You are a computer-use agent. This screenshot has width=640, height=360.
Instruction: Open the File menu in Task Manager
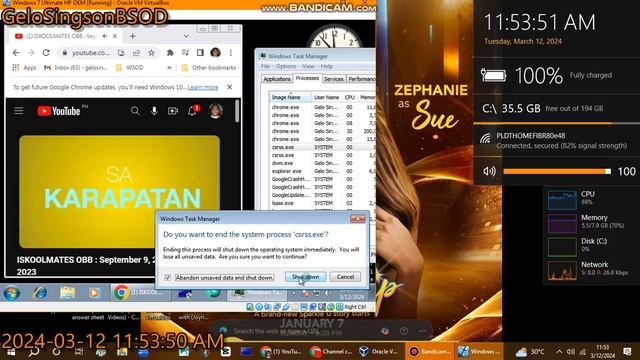(x=265, y=66)
